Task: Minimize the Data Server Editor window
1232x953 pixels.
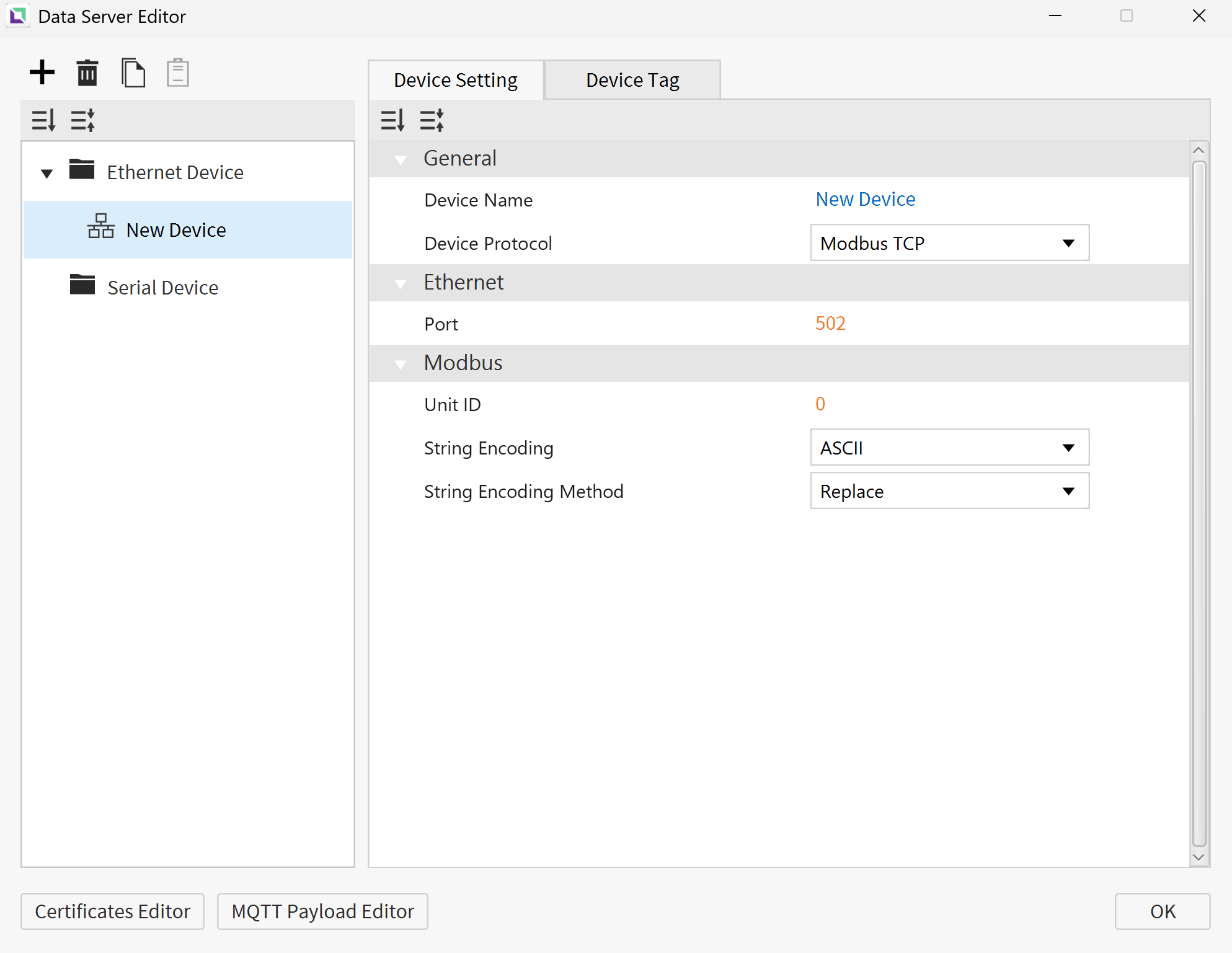Action: pyautogui.click(x=1055, y=16)
